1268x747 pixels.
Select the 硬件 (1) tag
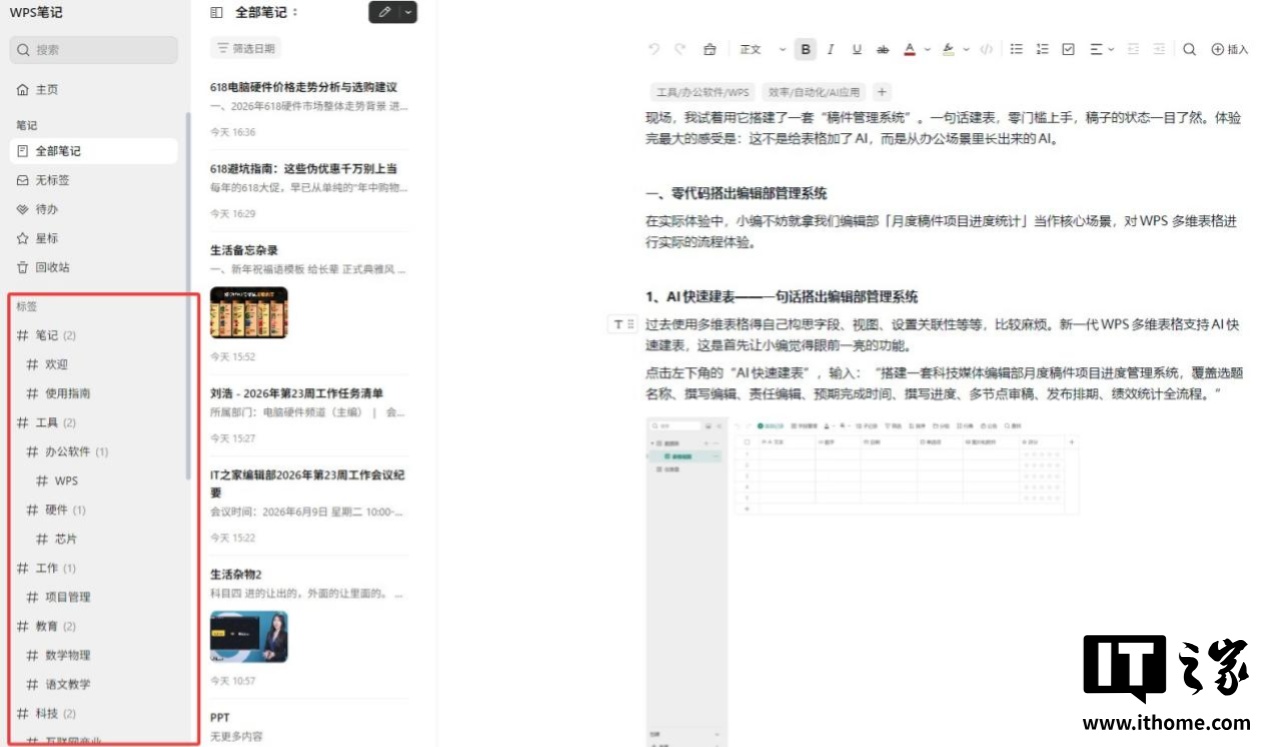click(56, 510)
